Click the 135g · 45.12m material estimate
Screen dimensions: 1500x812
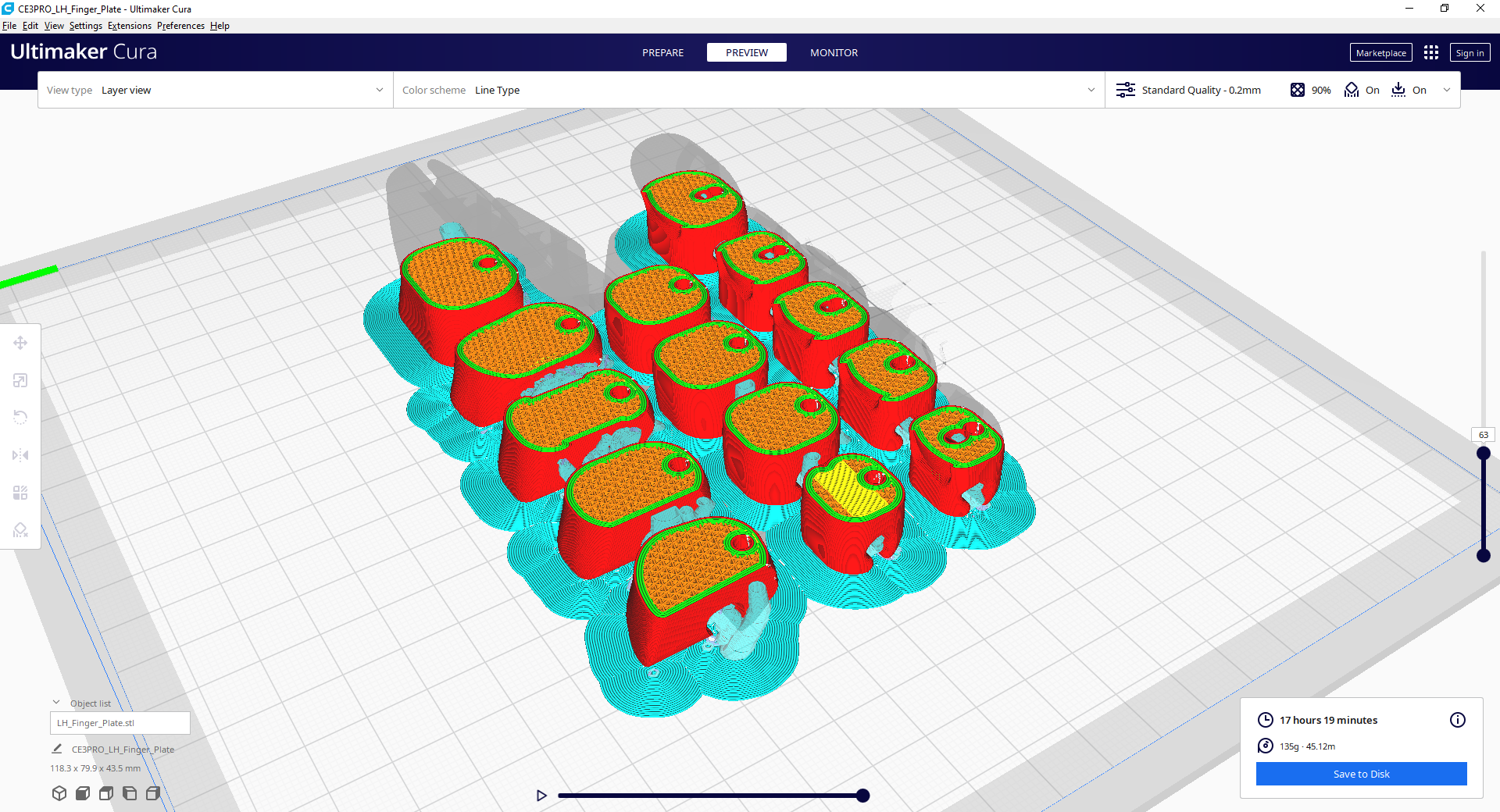click(1307, 746)
